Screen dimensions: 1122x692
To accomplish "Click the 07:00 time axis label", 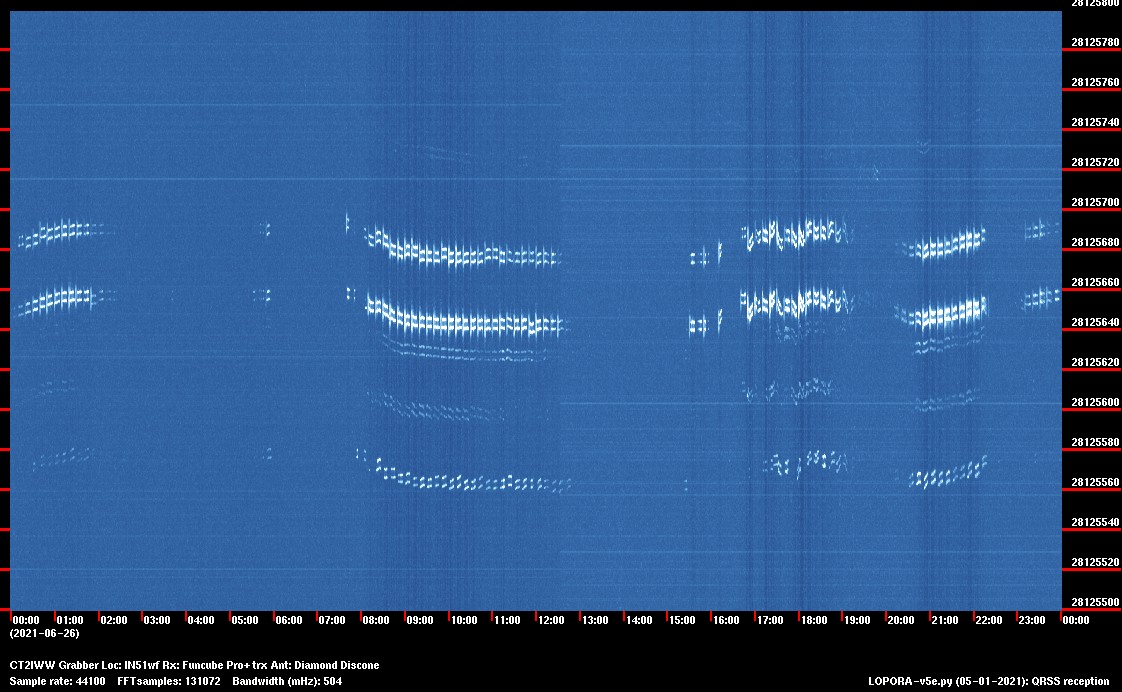I will (332, 620).
